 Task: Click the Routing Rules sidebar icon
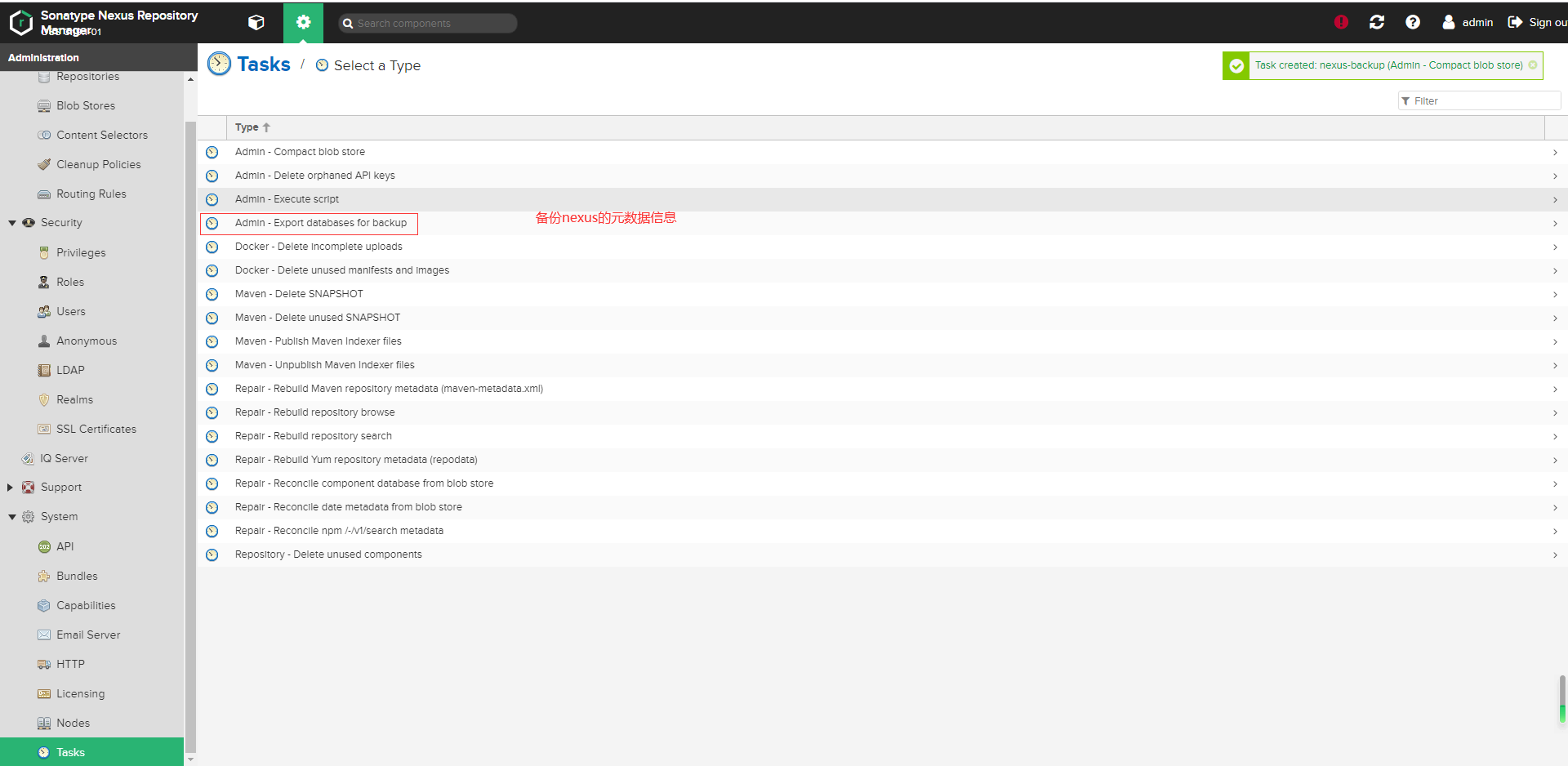click(44, 194)
